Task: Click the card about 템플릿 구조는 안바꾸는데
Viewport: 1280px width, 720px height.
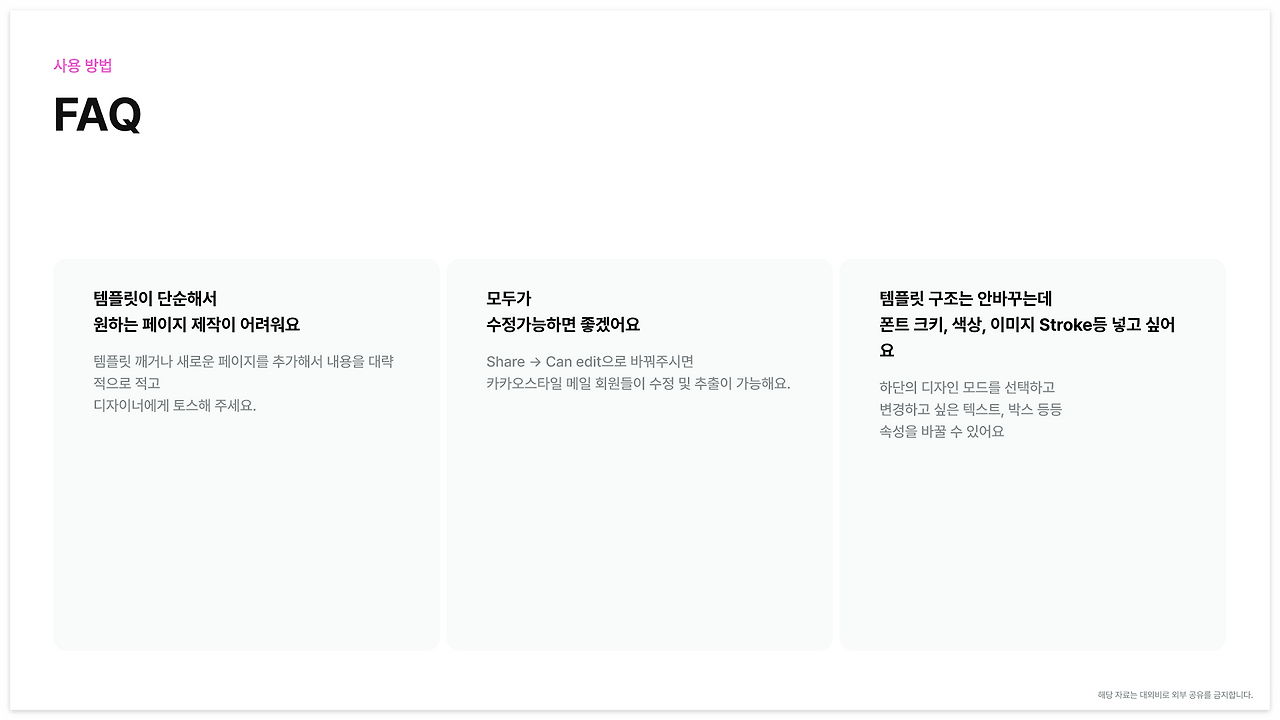Action: click(1032, 452)
